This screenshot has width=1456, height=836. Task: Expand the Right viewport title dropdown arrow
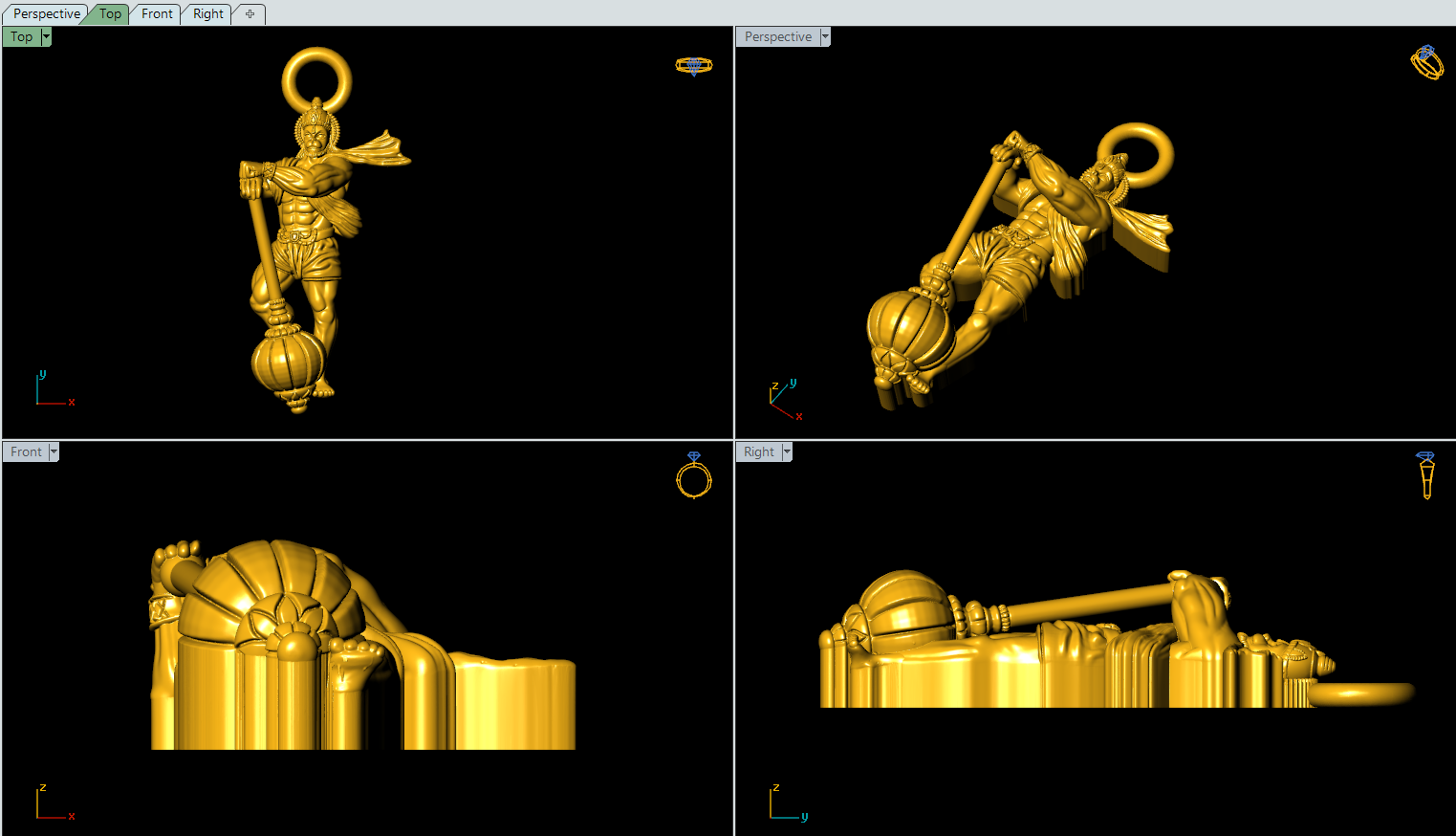click(787, 452)
